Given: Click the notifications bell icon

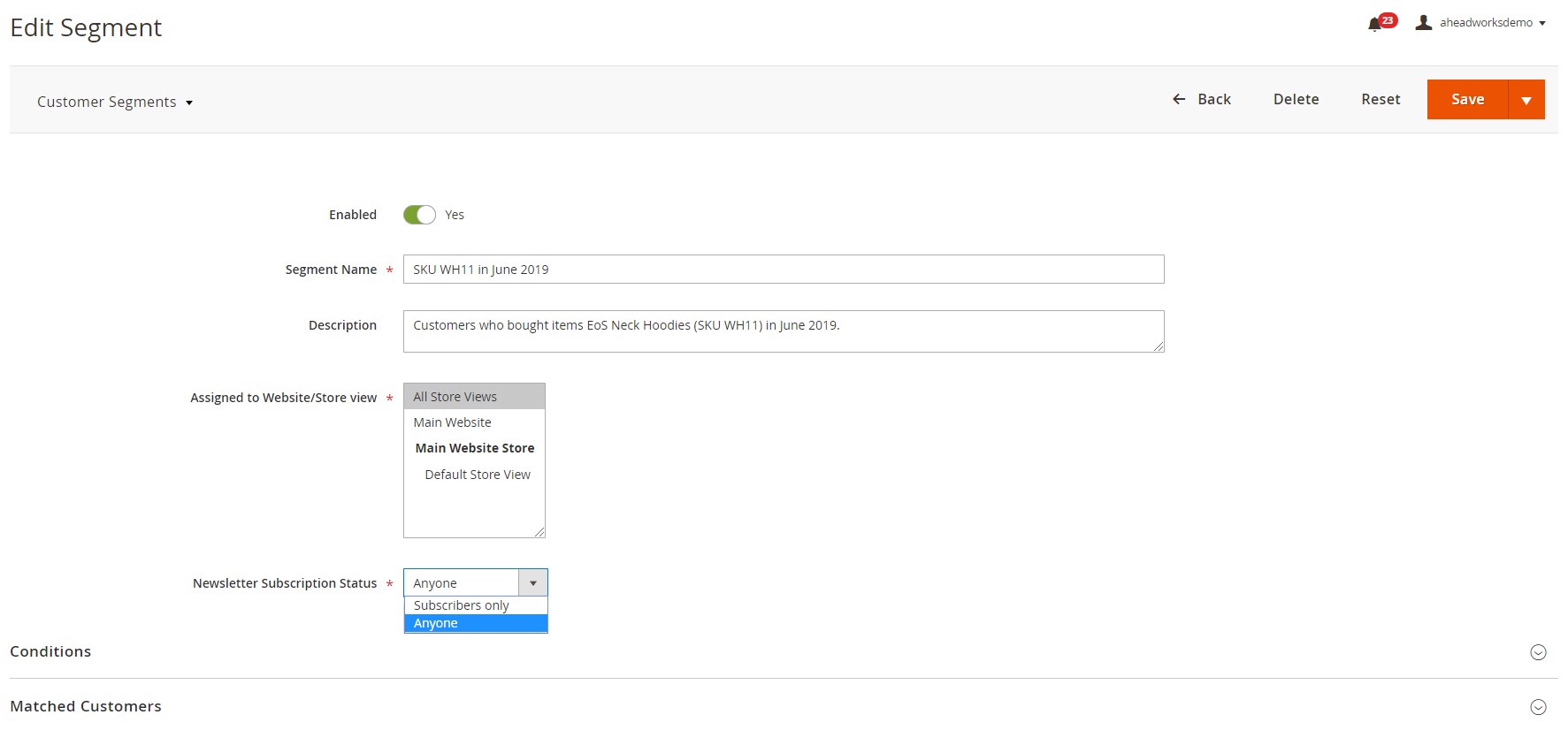Looking at the screenshot, I should (1375, 24).
